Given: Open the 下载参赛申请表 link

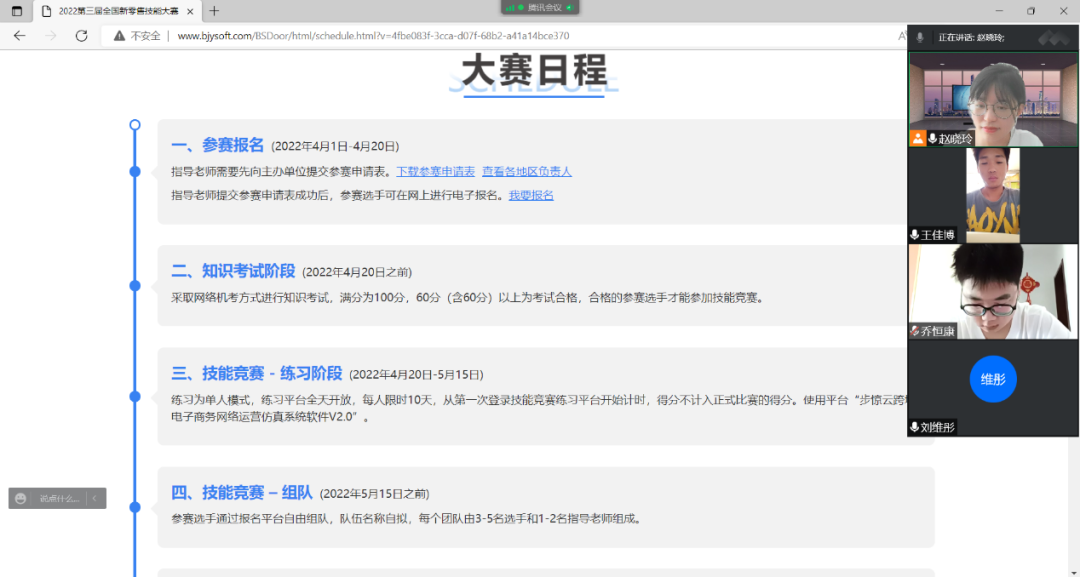Looking at the screenshot, I should pyautogui.click(x=435, y=171).
